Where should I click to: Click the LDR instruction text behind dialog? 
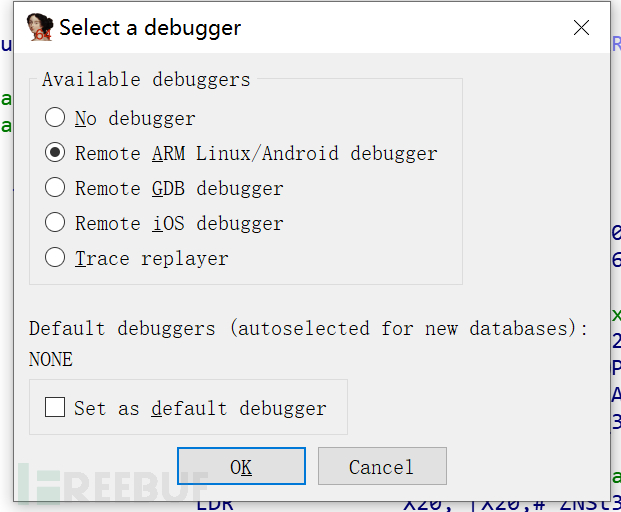215,504
